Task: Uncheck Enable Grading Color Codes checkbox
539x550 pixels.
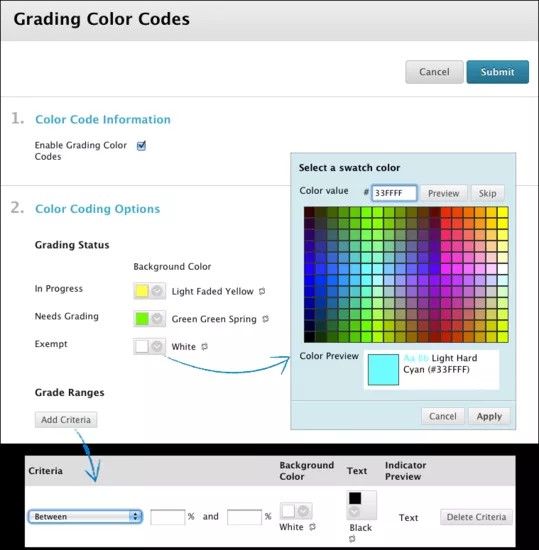Action: pos(141,145)
